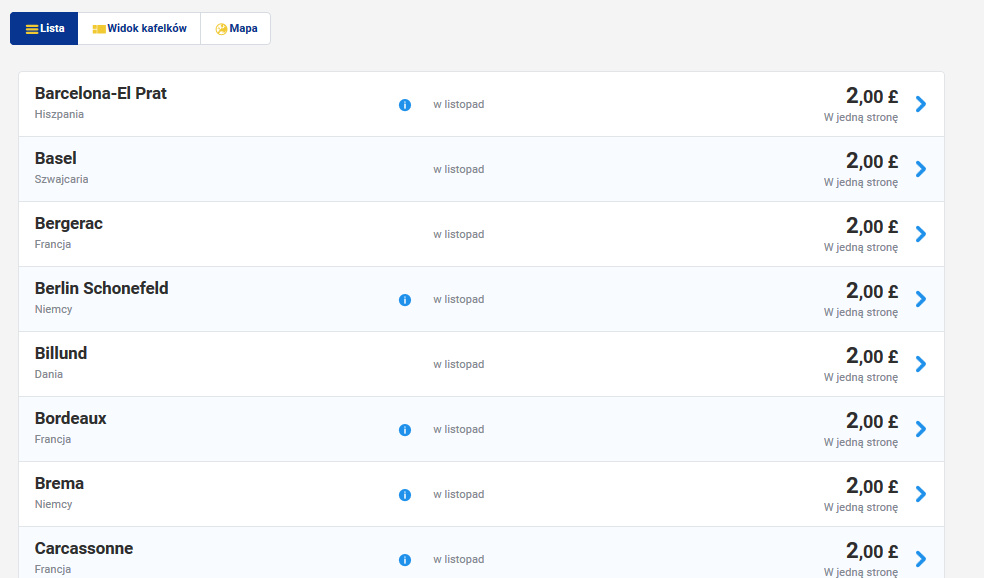Screen dimensions: 984x578
Task: Select the Bordeaux destination name
Action: 70,418
